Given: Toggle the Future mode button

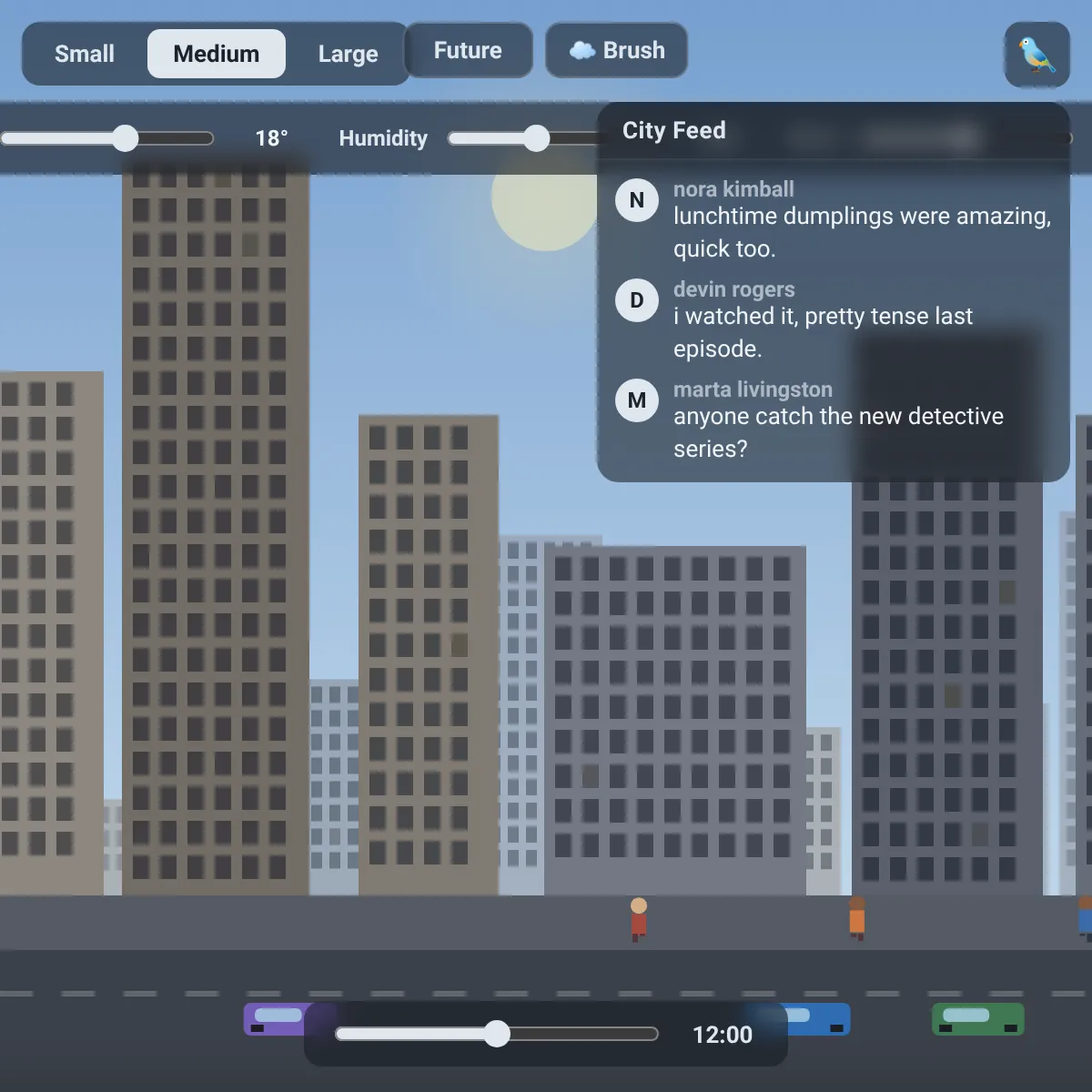Looking at the screenshot, I should (x=468, y=50).
